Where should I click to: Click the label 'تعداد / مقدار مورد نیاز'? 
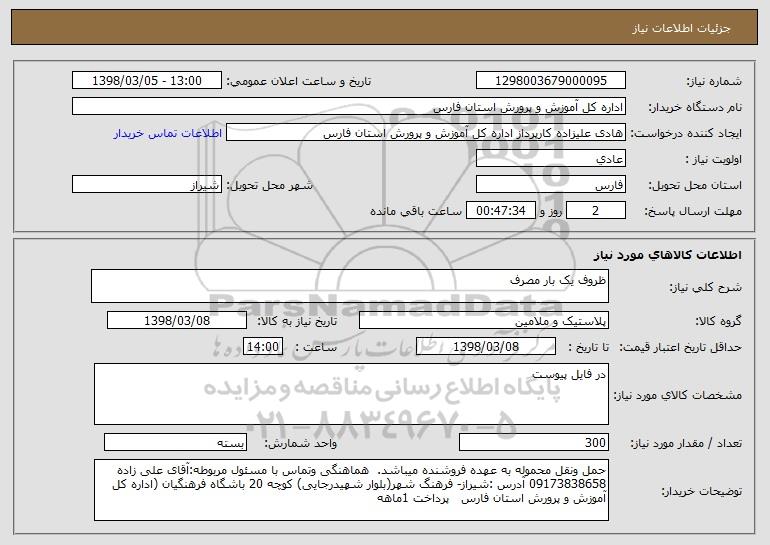click(x=686, y=443)
